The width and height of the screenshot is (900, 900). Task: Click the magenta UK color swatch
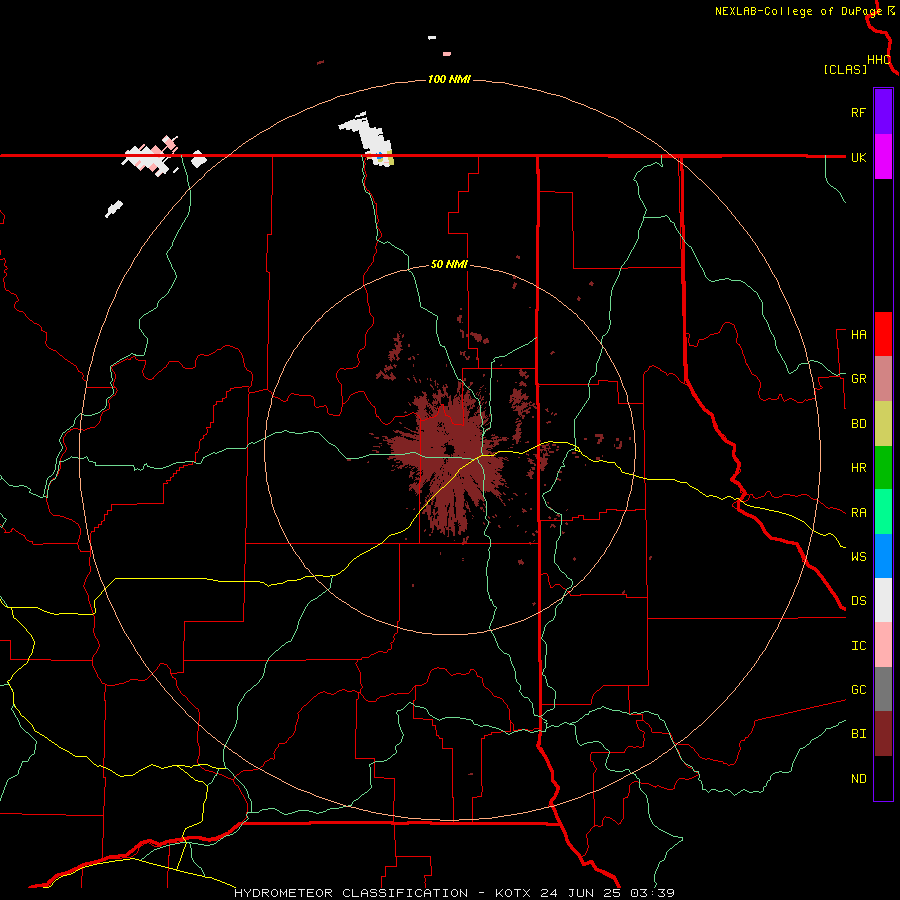tap(883, 157)
